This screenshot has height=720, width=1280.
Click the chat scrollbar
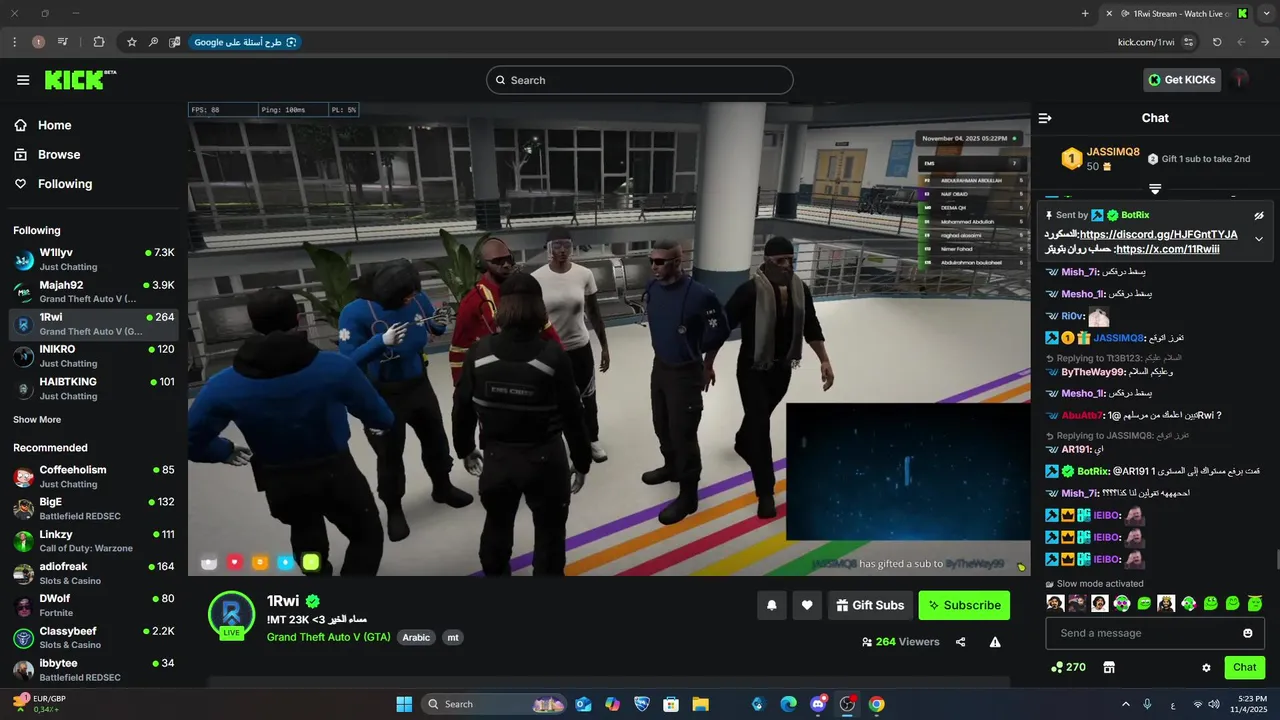[1276, 560]
